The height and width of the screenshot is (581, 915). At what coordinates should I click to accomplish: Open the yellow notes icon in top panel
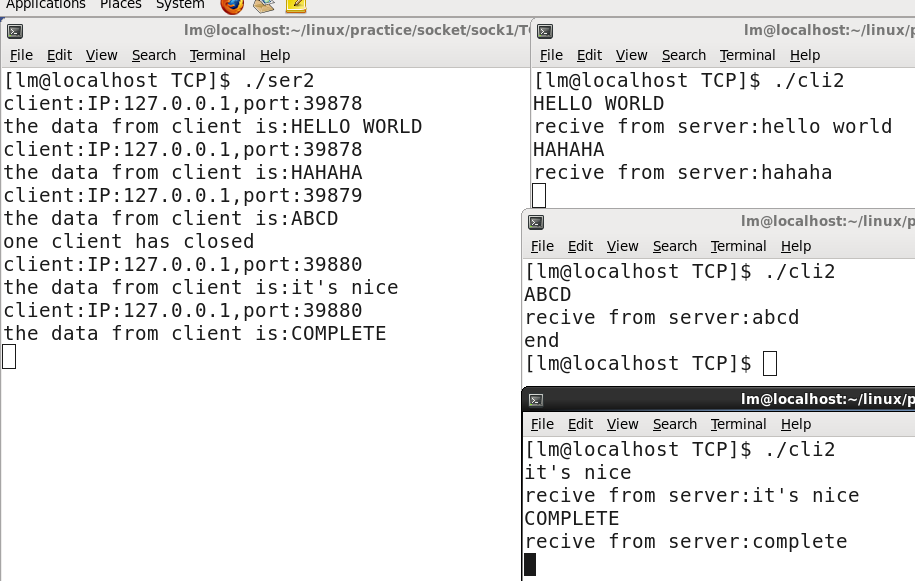(296, 5)
